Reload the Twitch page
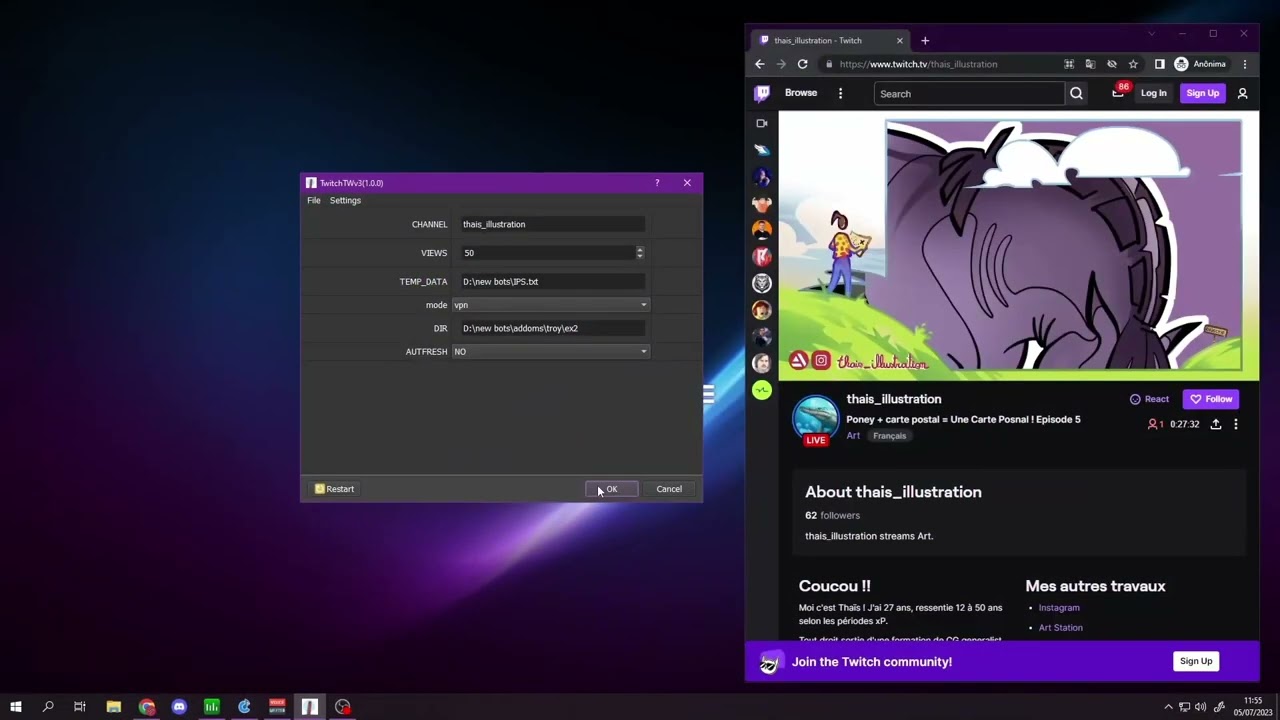The image size is (1280, 720). [x=802, y=64]
